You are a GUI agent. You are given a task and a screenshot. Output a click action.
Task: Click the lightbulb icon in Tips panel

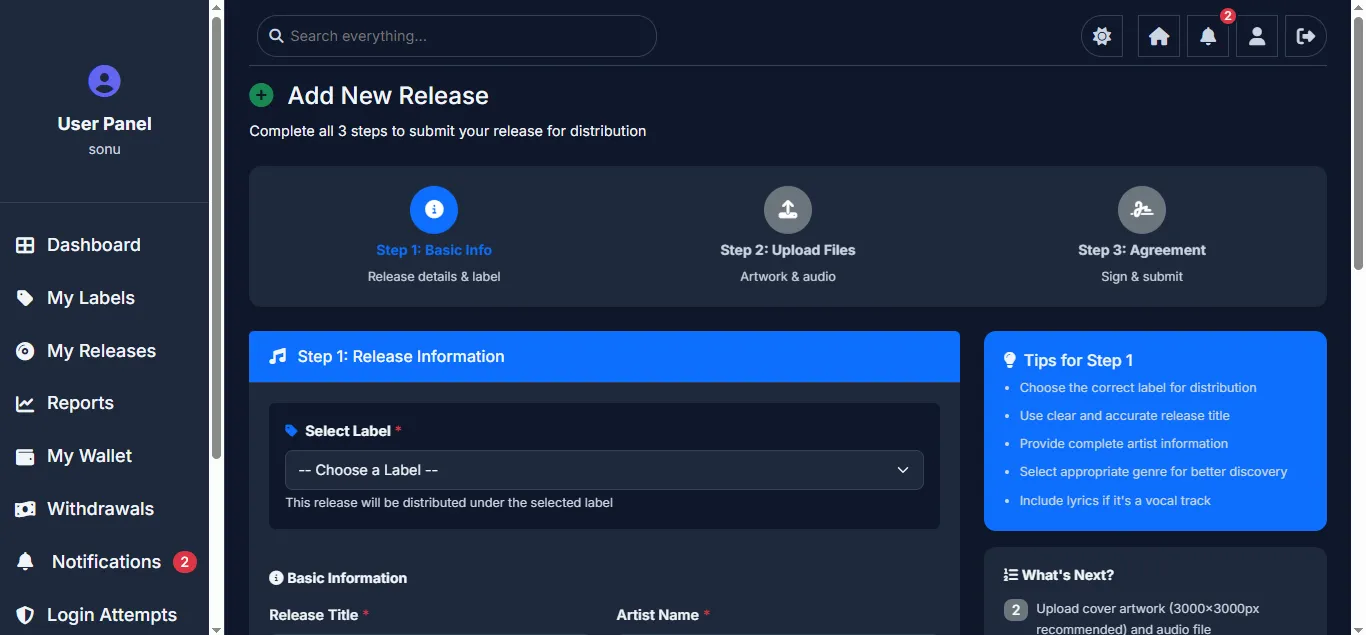[1010, 360]
